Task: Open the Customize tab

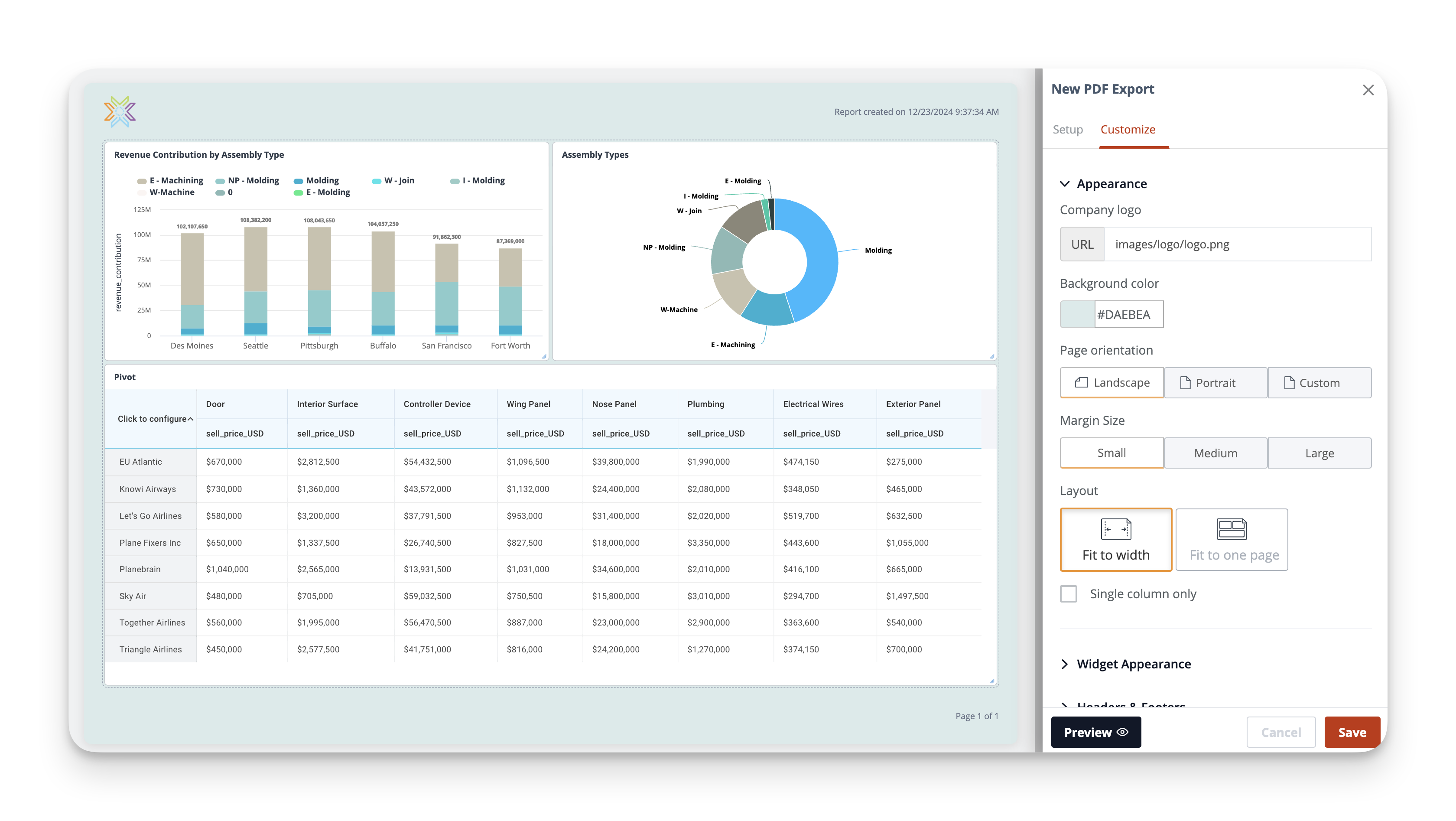Action: point(1128,130)
